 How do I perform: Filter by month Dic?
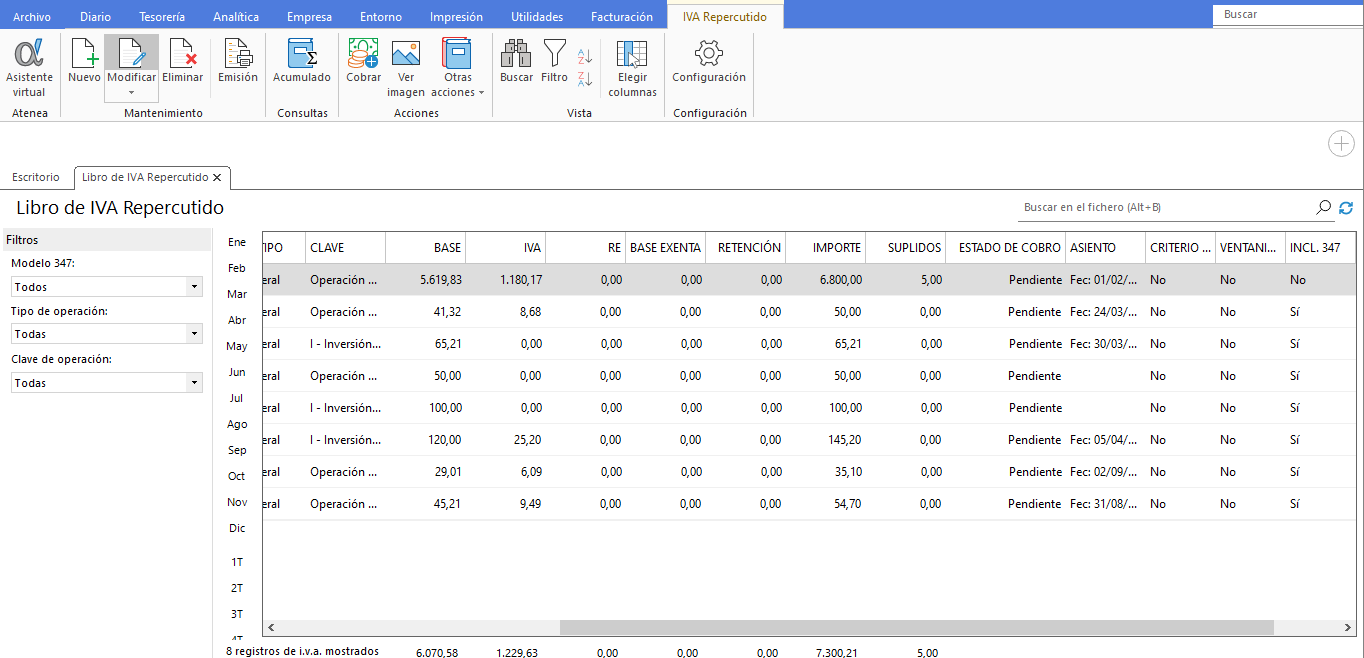point(237,528)
